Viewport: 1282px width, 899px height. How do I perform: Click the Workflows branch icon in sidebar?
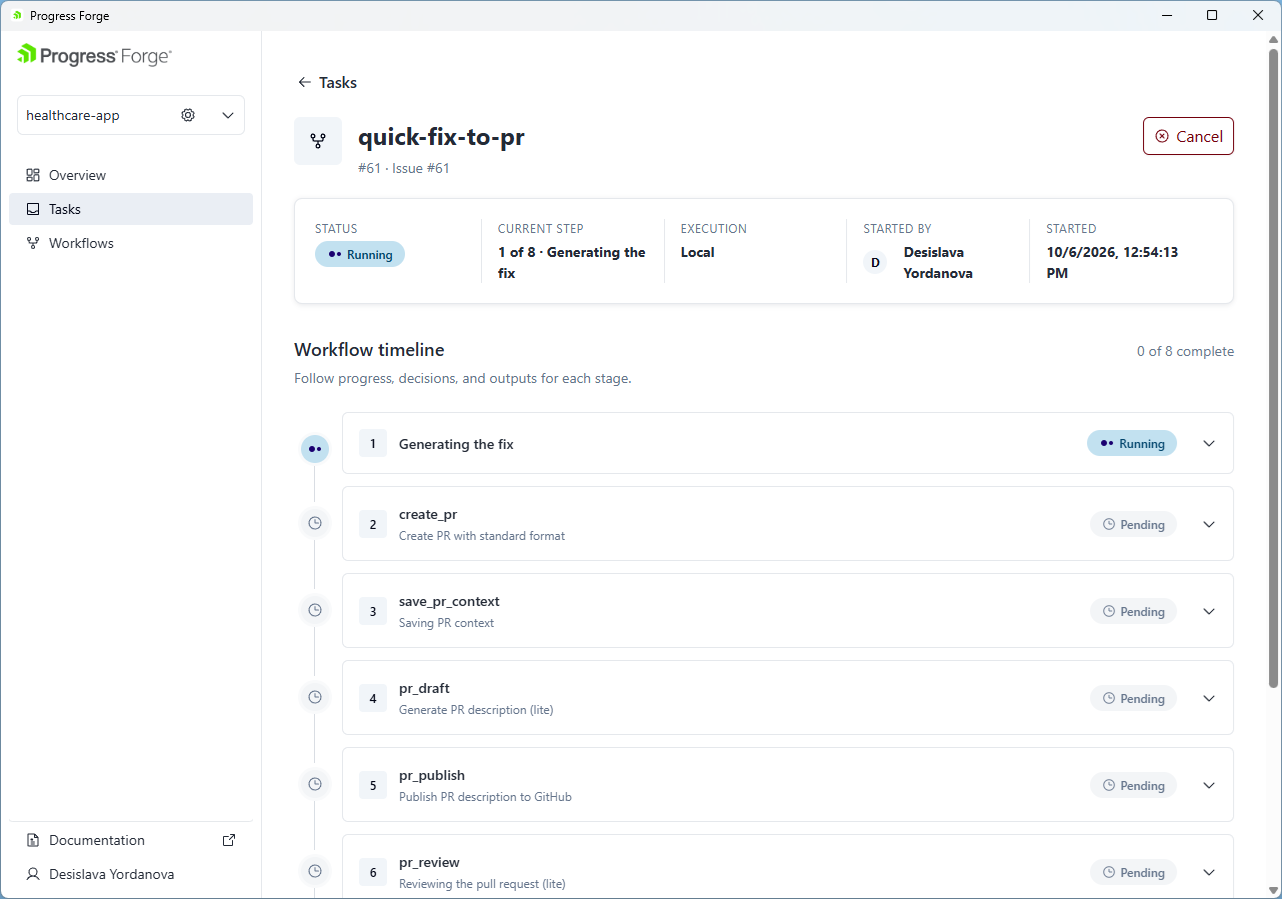(x=33, y=243)
